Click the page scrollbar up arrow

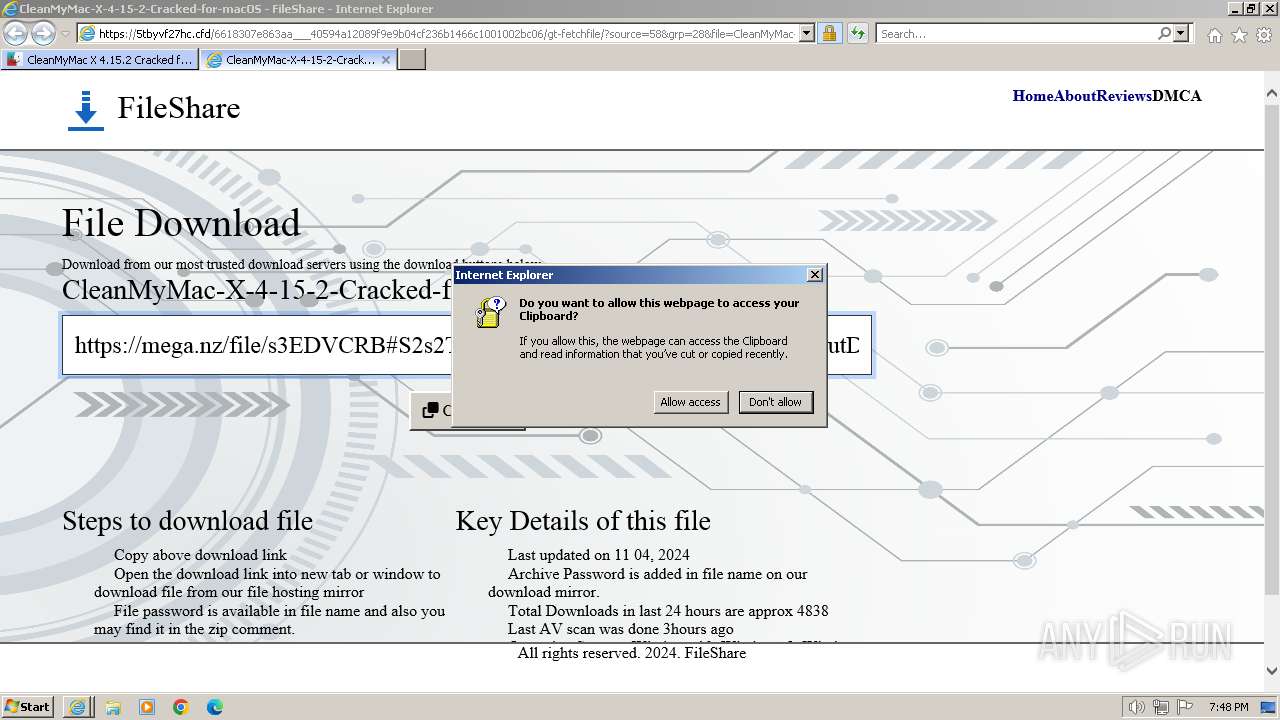coord(1271,94)
